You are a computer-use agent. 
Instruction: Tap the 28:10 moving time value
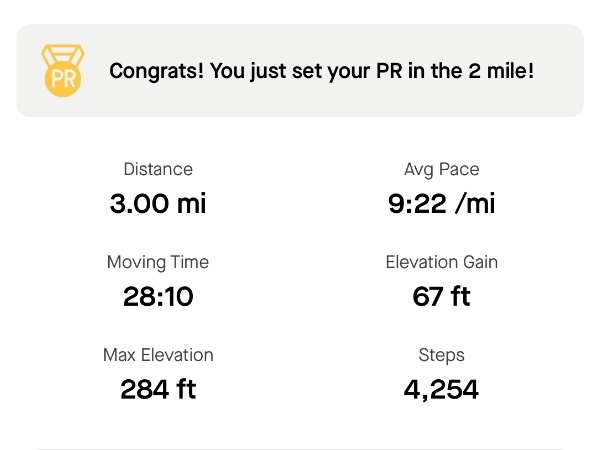click(158, 297)
